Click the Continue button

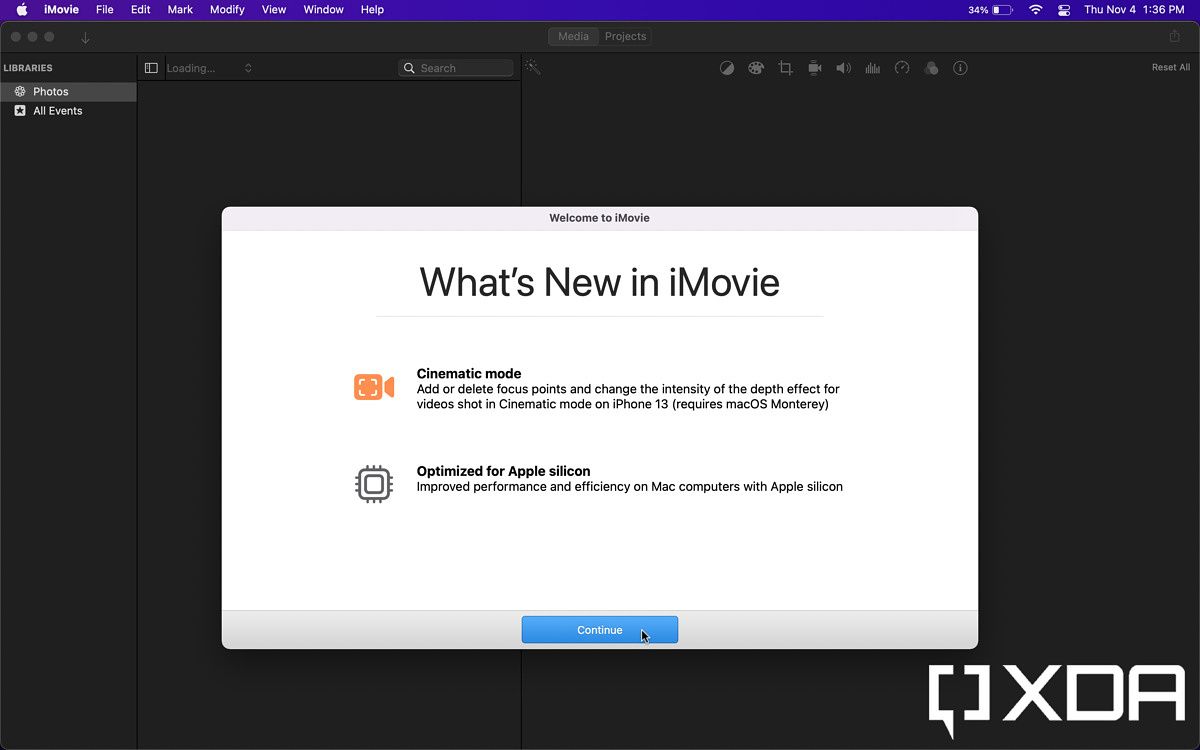(x=600, y=630)
